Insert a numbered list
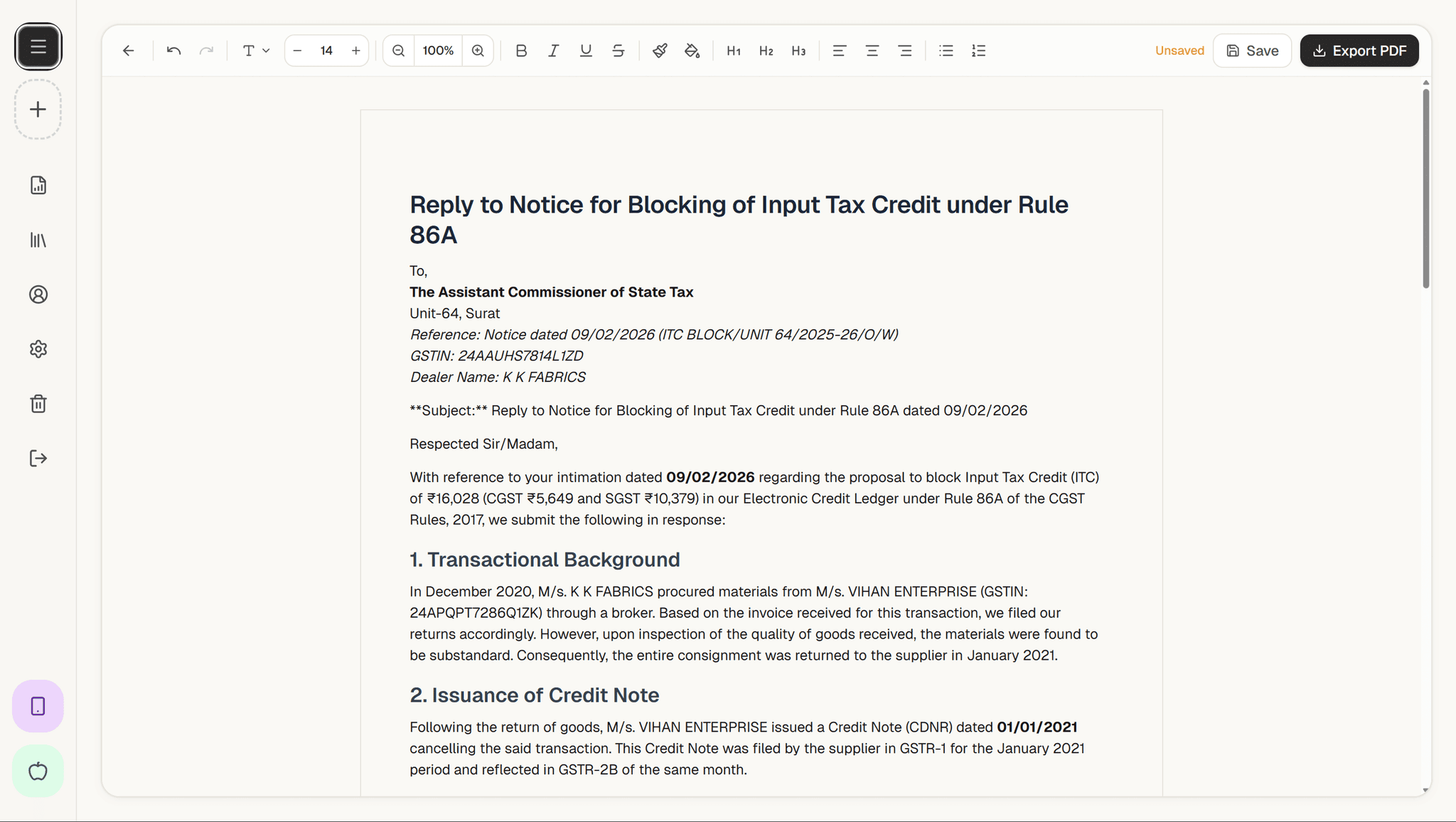 pos(979,50)
